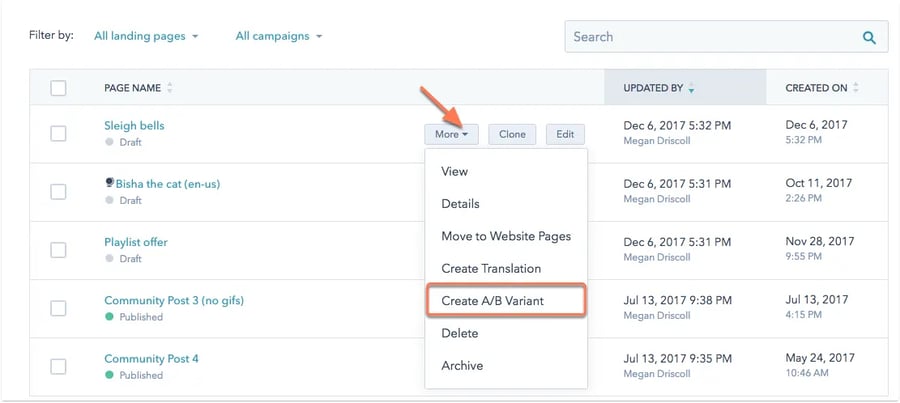Click the search magnifier icon

pos(869,38)
